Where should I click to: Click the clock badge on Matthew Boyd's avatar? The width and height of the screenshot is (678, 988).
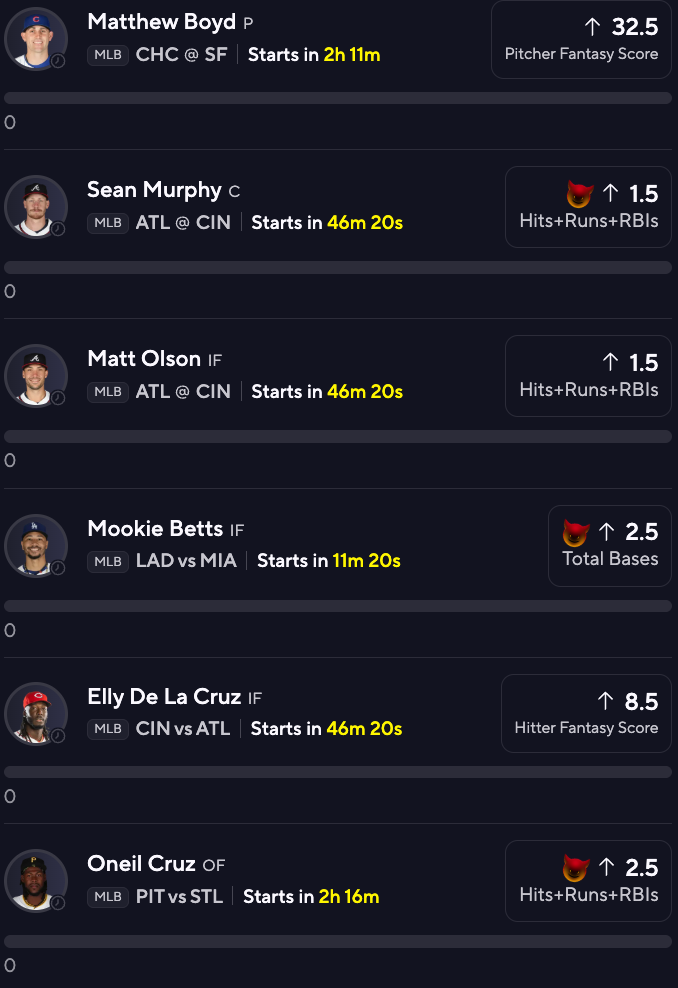tap(58, 61)
